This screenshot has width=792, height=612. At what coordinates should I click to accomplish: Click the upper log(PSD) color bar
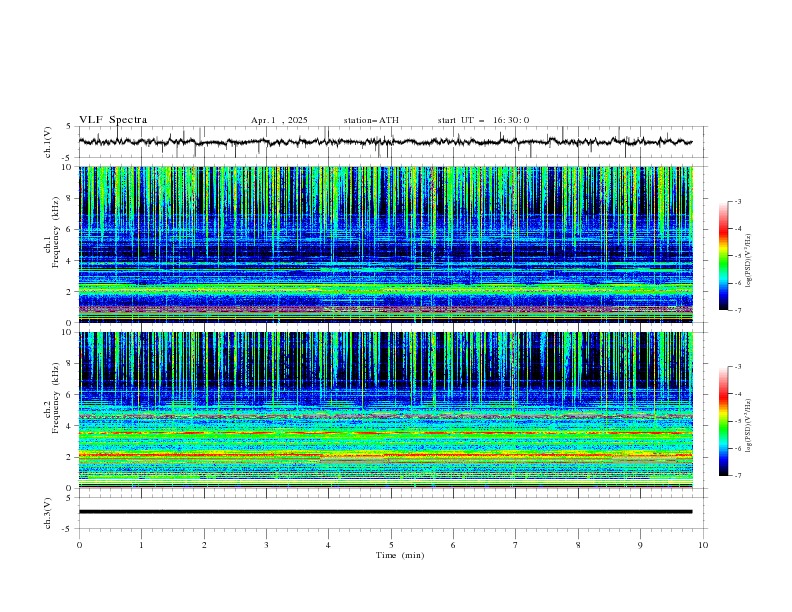723,256
